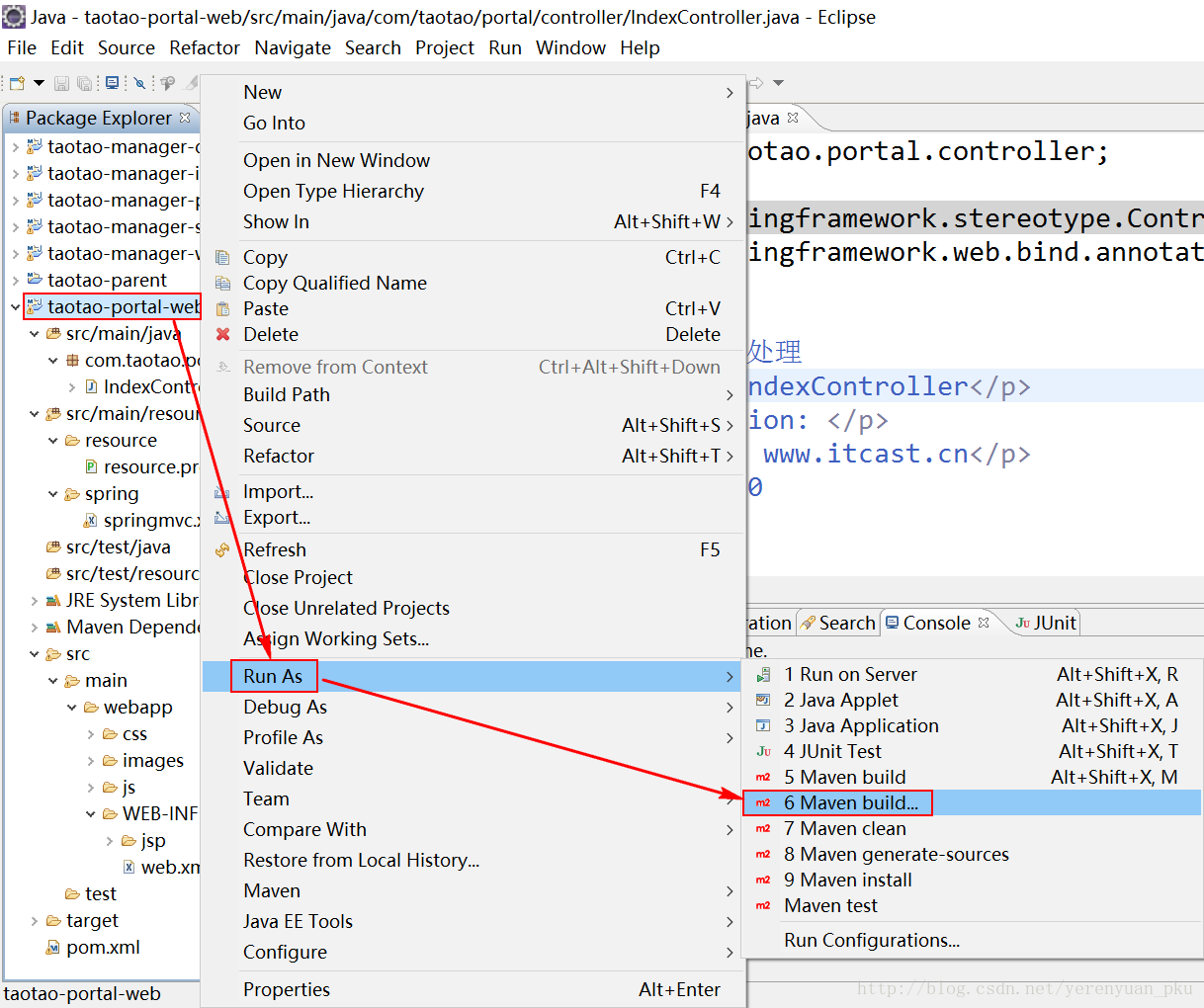Click www.itcast.cn text in editor
Image resolution: width=1204 pixels, height=1008 pixels.
pyautogui.click(x=866, y=454)
